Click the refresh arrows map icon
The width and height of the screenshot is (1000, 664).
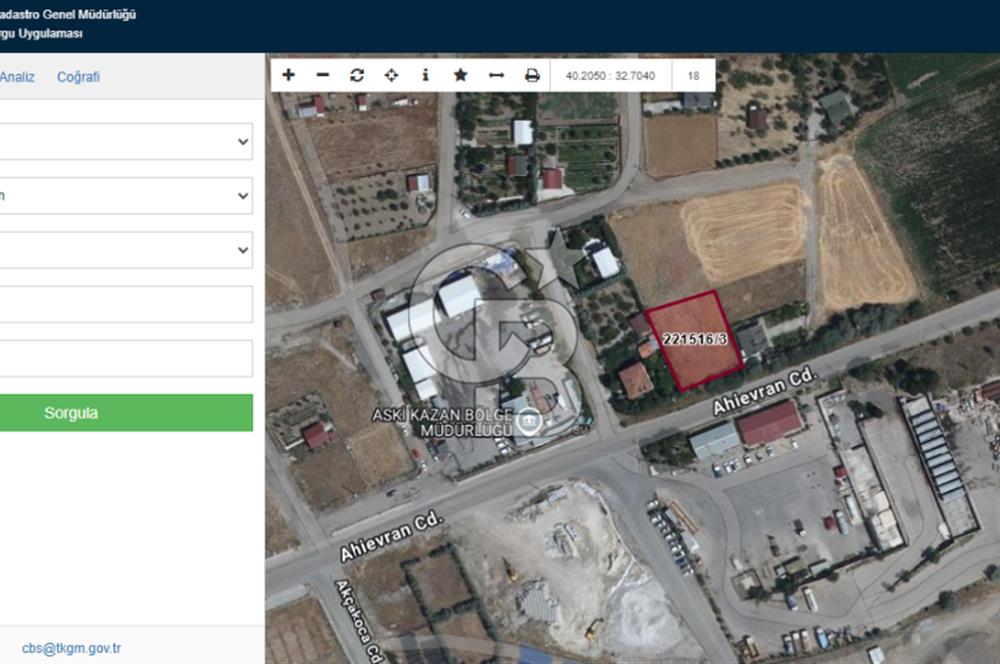tap(357, 75)
